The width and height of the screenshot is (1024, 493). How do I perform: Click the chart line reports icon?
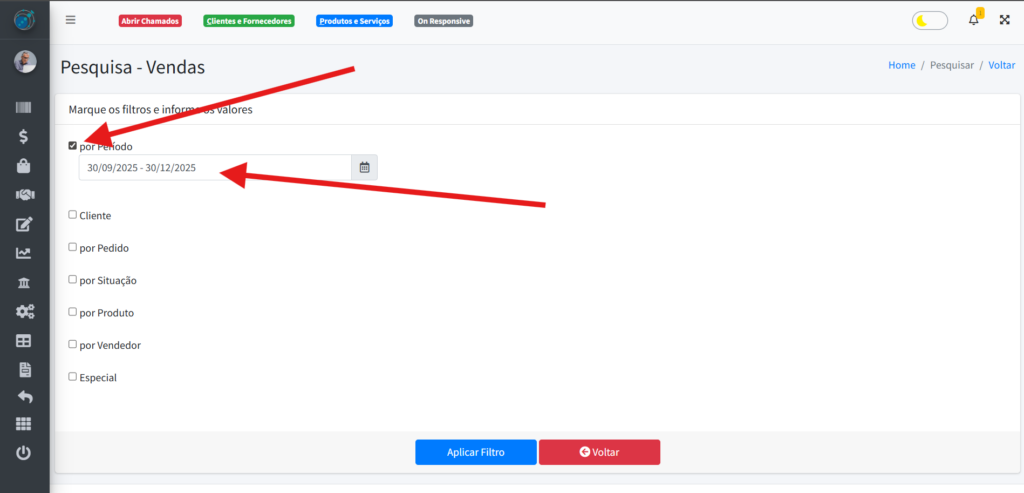point(24,253)
